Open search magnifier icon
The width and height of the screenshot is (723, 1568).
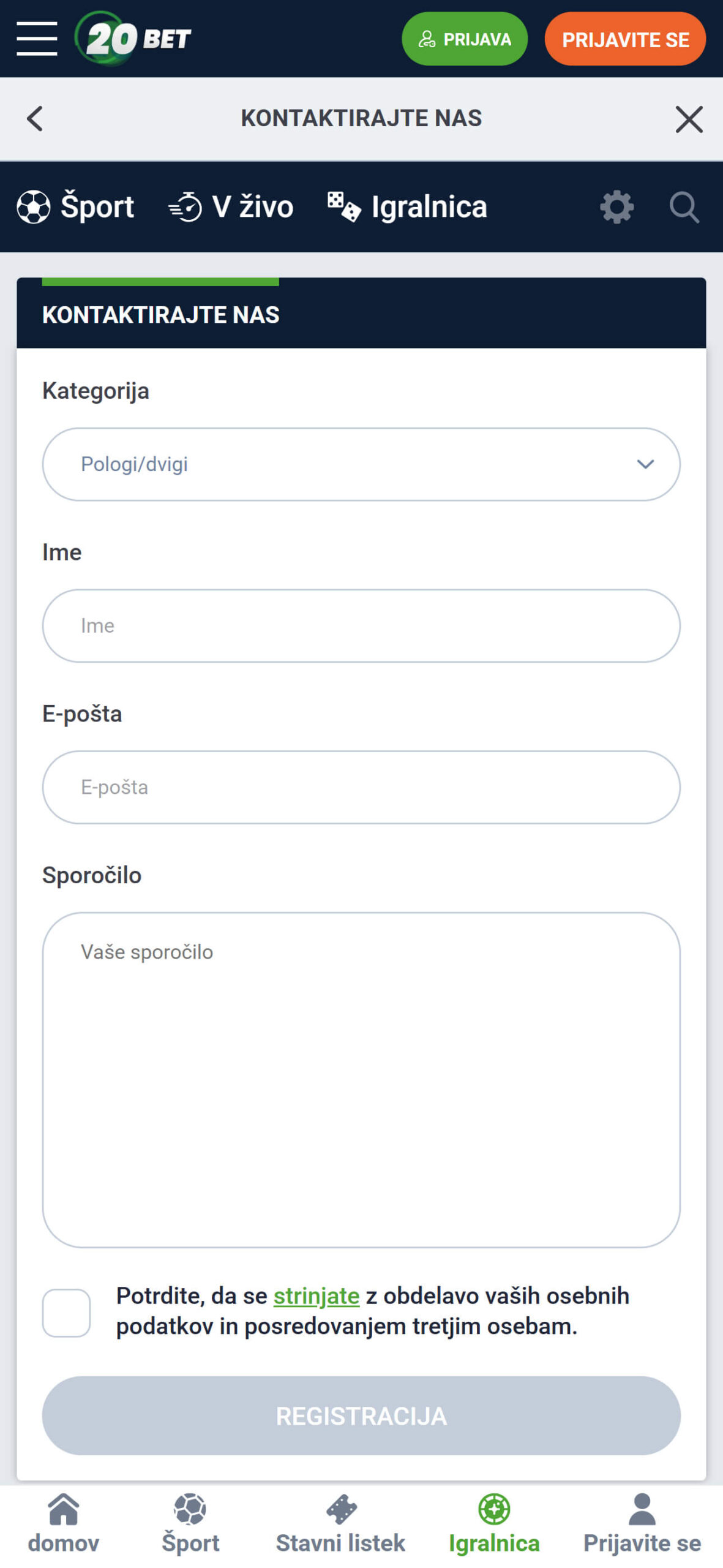(x=684, y=207)
